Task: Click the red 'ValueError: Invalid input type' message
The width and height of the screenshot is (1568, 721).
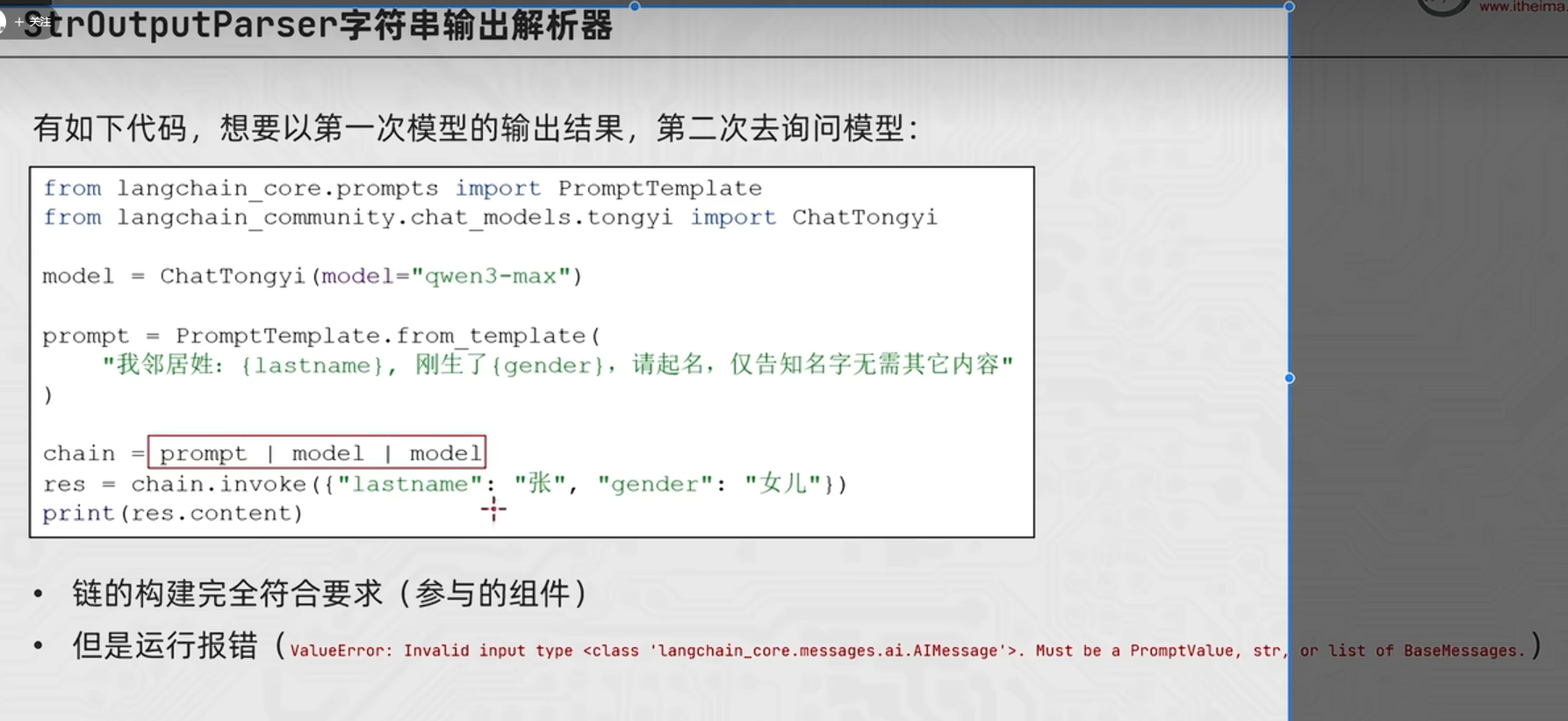Action: 908,651
